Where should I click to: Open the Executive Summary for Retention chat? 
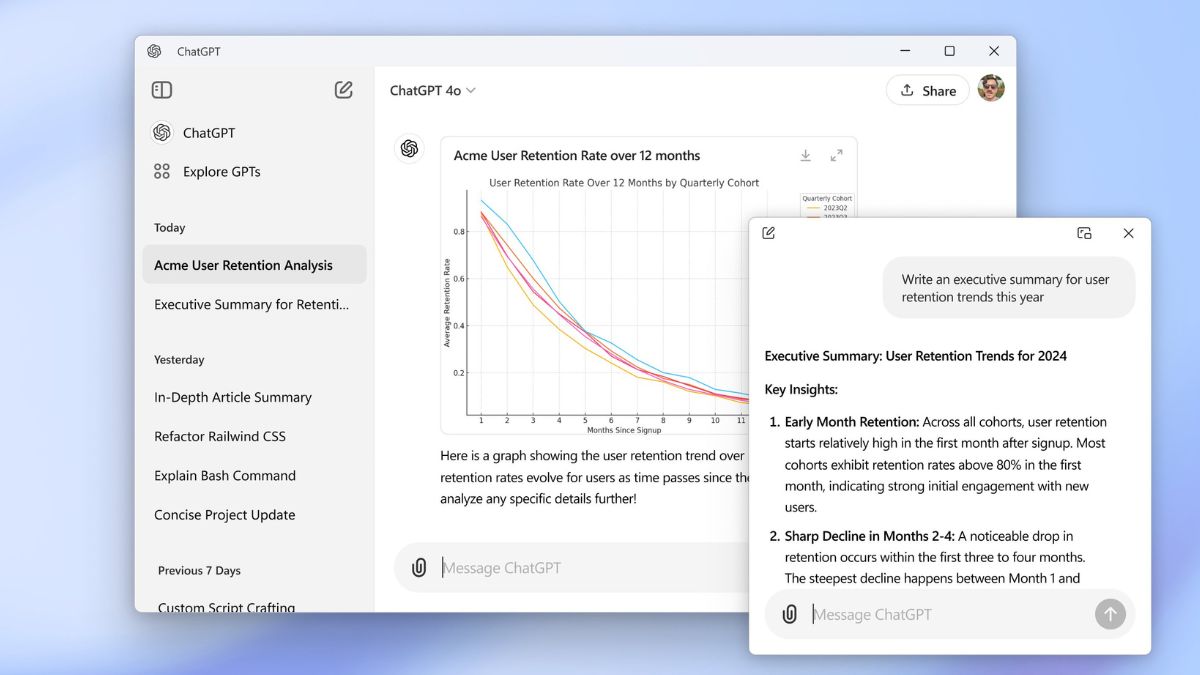pyautogui.click(x=251, y=303)
